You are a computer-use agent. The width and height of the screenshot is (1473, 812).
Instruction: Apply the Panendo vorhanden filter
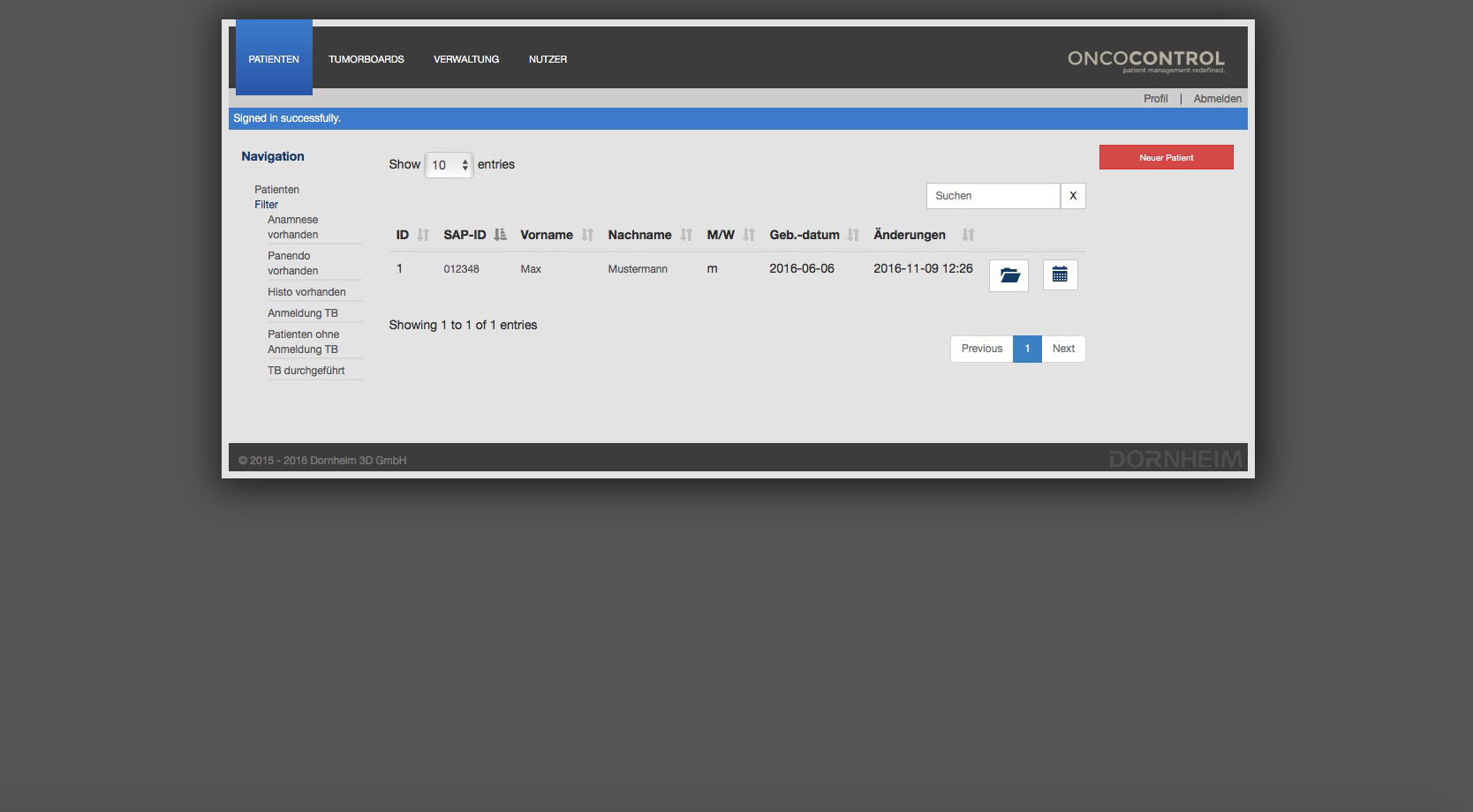293,263
